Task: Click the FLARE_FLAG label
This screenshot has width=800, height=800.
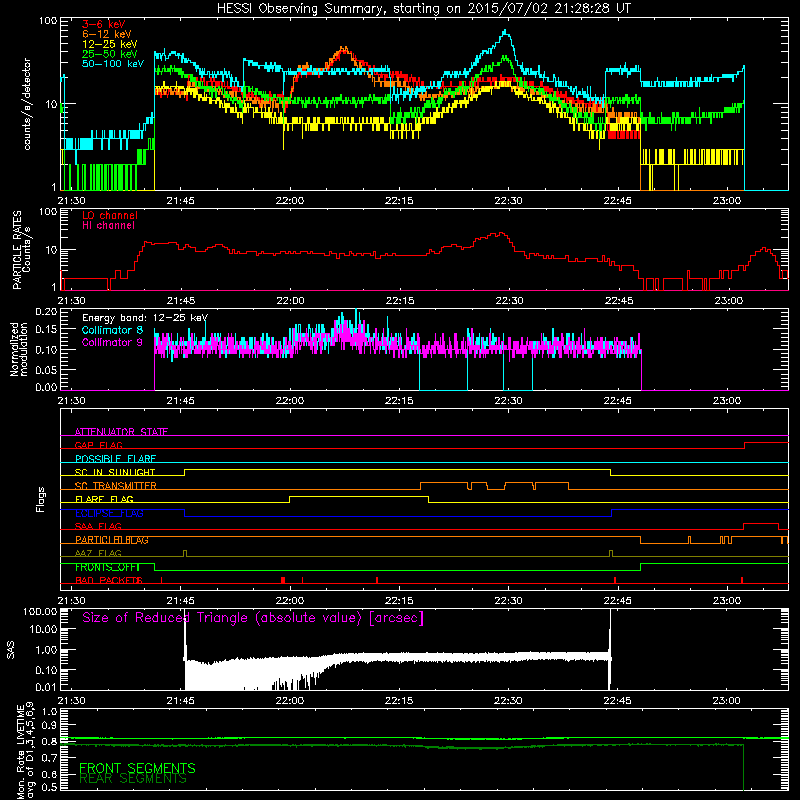Action: coord(104,499)
